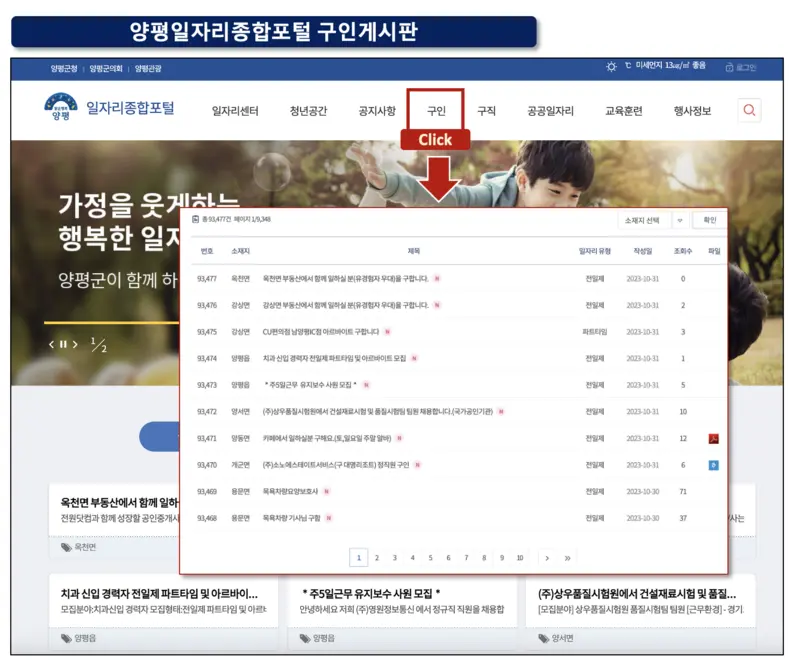
Task: Select the search magnifier icon
Action: (x=749, y=110)
